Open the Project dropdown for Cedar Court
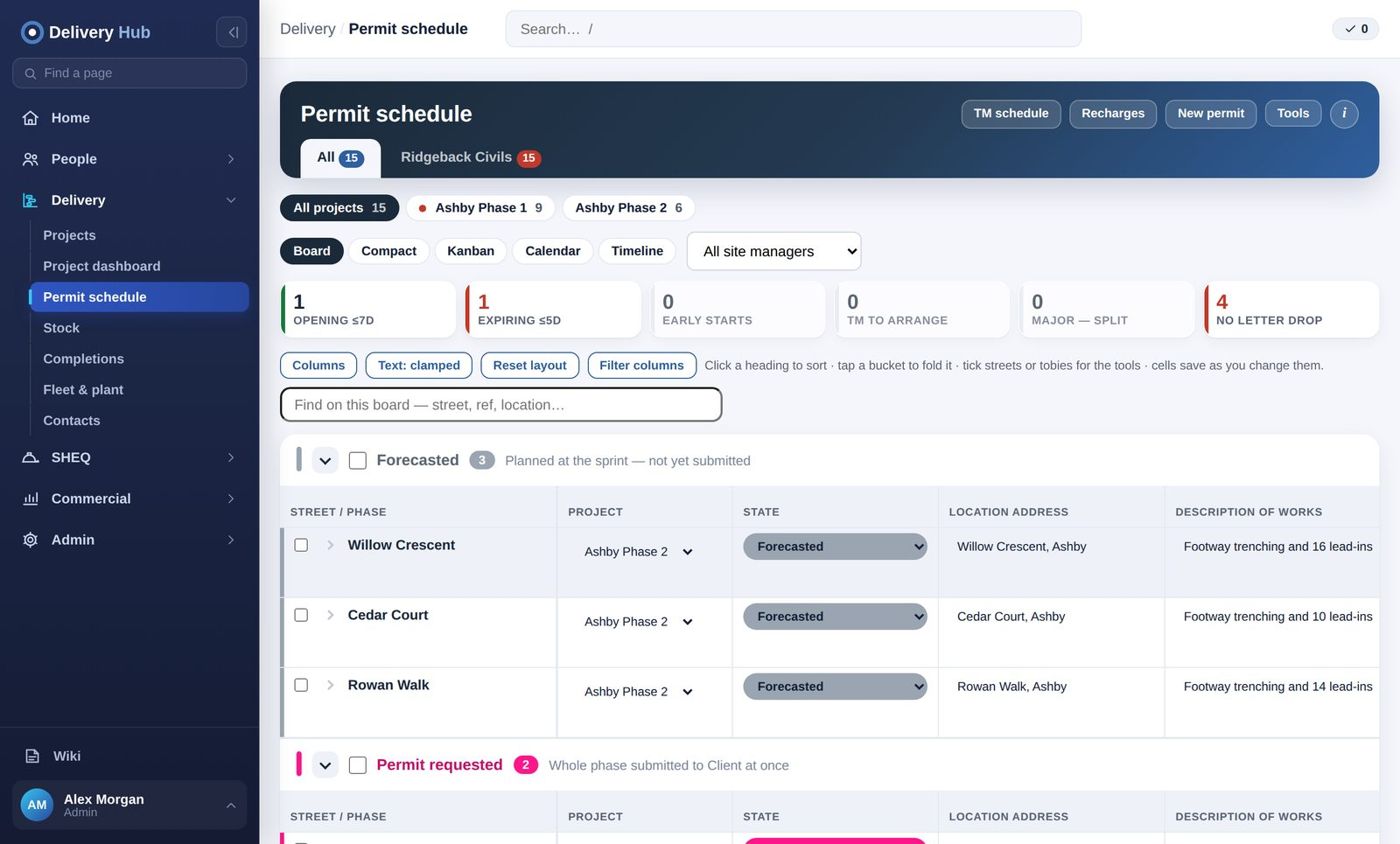Viewport: 1400px width, 844px height. 640,622
